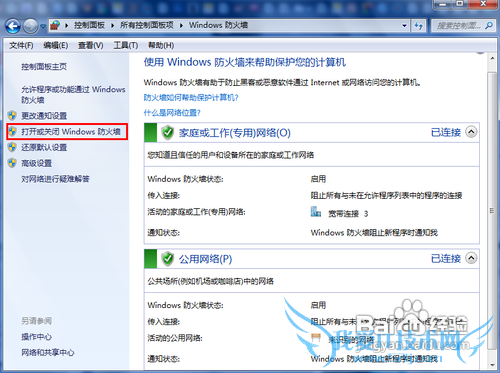Click shield icon beside 高级设置
Screen dimensions: 500x373
coord(12,163)
